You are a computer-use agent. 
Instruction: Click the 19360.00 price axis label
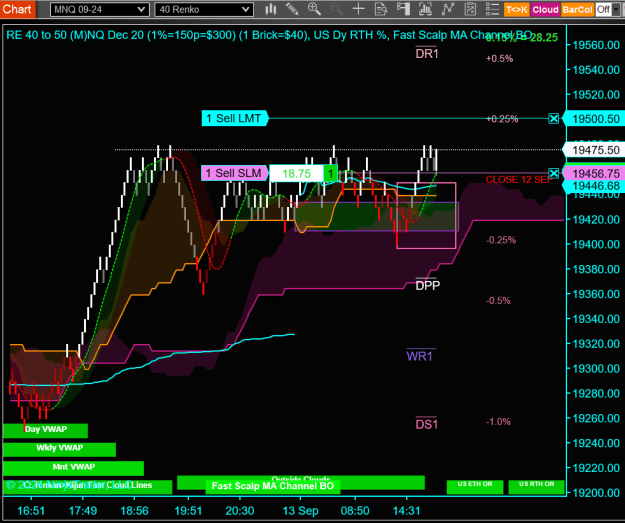(x=596, y=294)
